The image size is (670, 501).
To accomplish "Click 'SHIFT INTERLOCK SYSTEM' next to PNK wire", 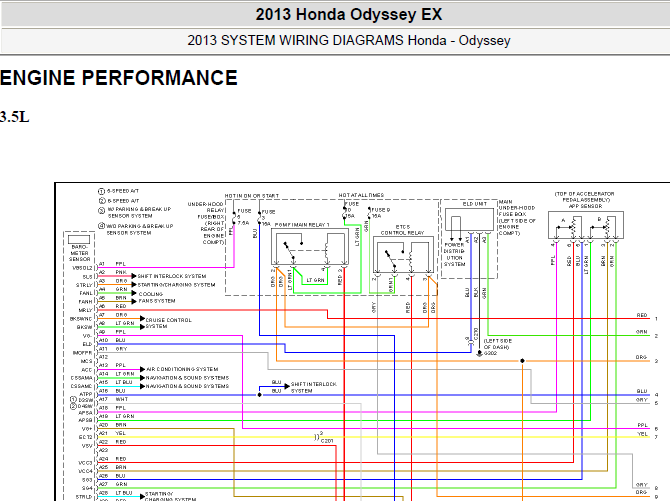I will [172, 276].
